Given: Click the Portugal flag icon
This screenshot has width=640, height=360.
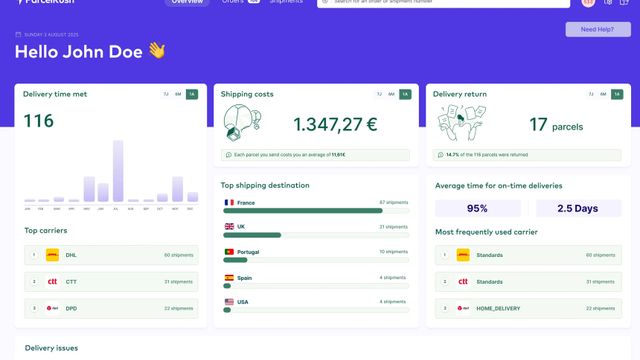Looking at the screenshot, I should (x=229, y=252).
